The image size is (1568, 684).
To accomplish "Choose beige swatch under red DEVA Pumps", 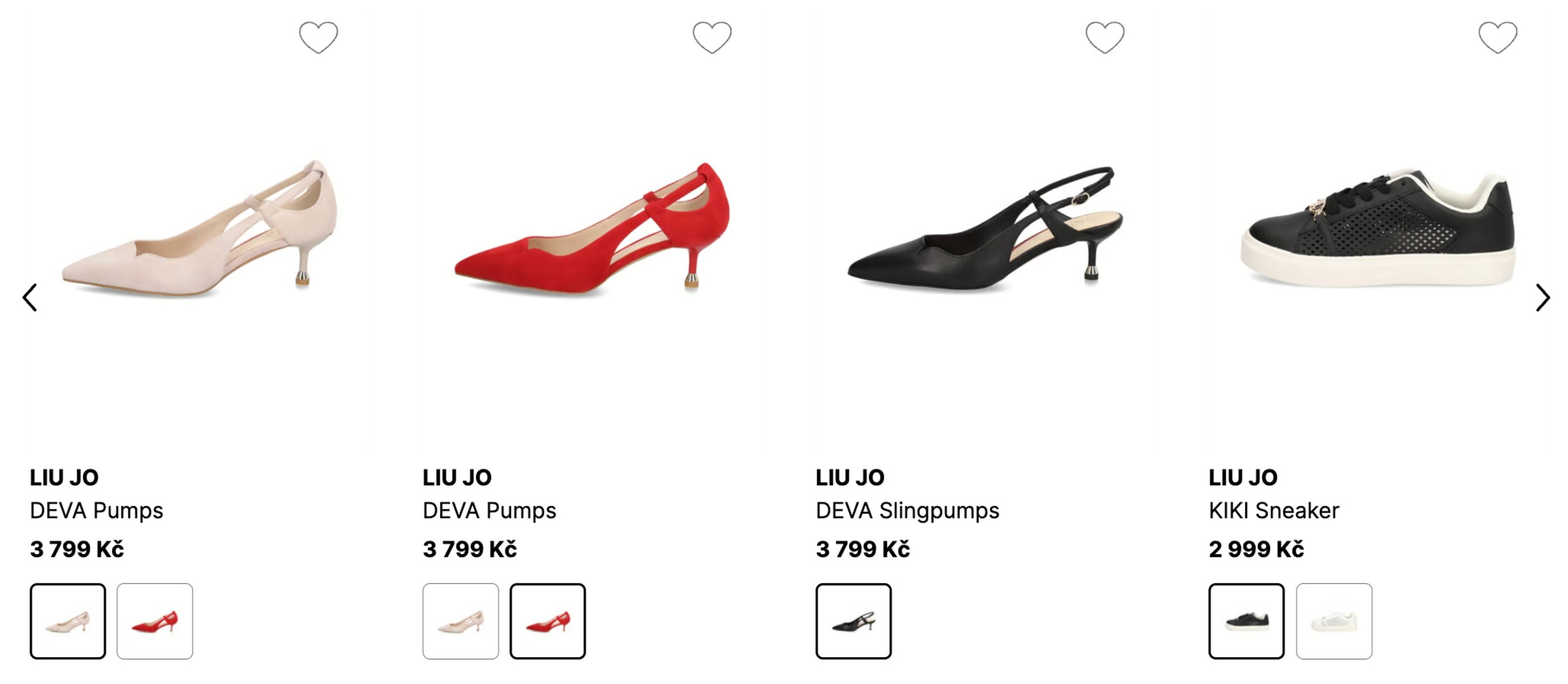I will [x=461, y=621].
